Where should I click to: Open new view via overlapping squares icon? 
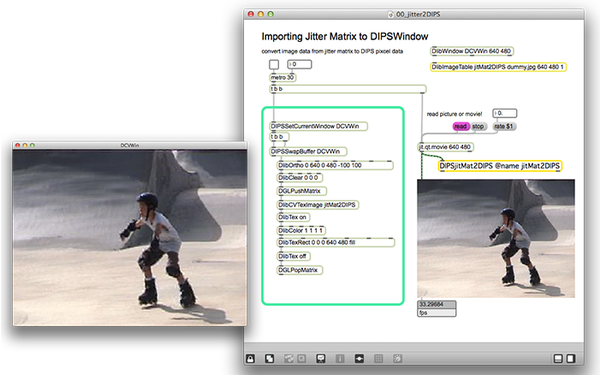(x=269, y=359)
